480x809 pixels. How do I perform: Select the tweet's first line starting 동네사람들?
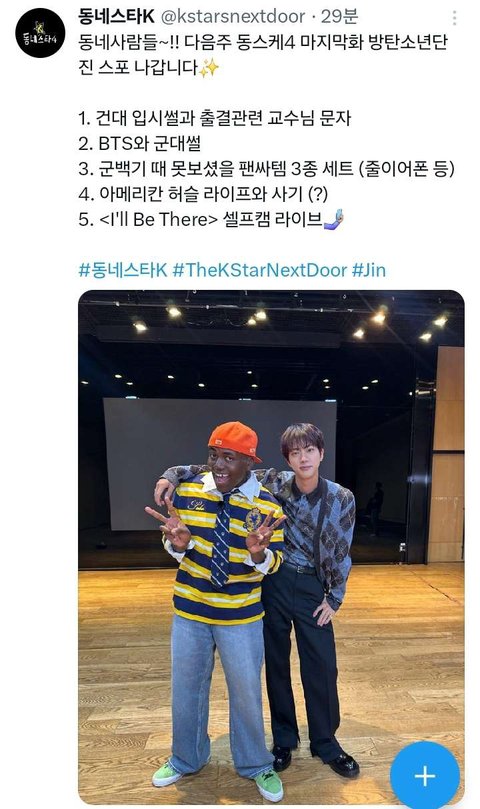click(263, 42)
